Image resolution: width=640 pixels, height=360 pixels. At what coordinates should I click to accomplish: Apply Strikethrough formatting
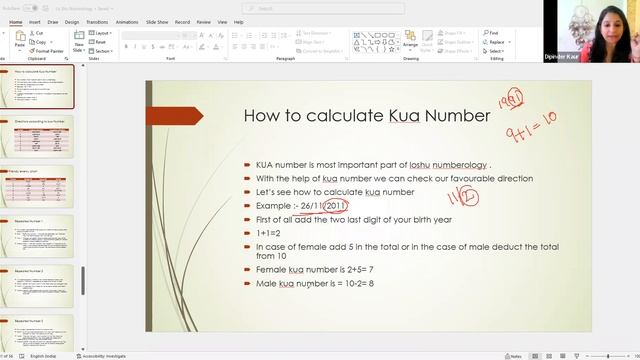[x=162, y=47]
